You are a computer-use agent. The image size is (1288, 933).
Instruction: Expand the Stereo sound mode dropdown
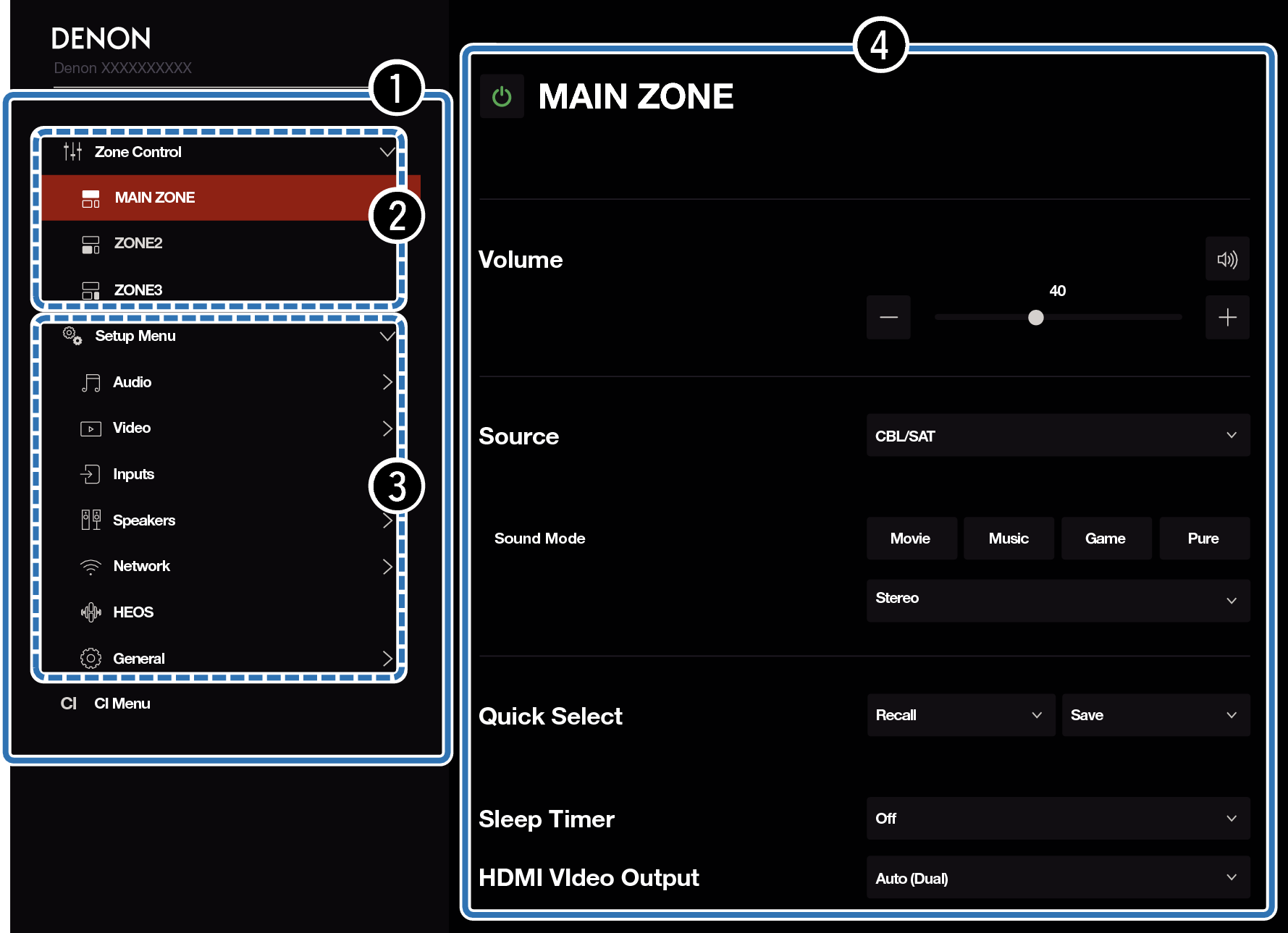[x=1058, y=599]
